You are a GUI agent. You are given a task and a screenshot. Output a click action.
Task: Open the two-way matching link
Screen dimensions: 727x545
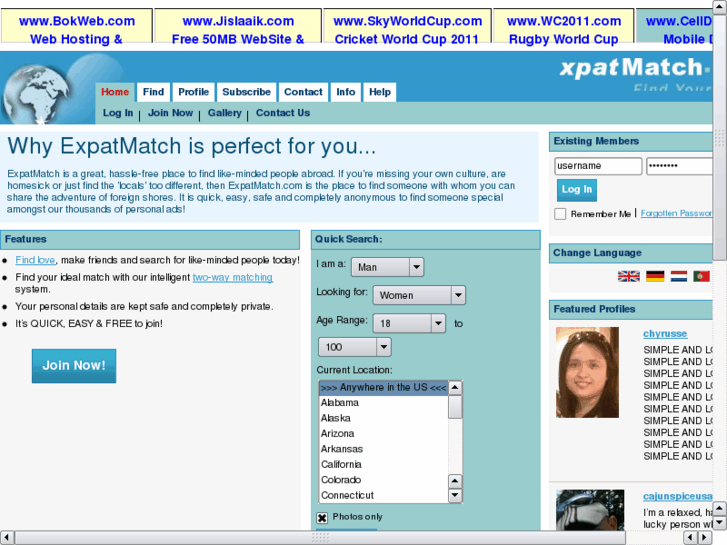tap(233, 277)
